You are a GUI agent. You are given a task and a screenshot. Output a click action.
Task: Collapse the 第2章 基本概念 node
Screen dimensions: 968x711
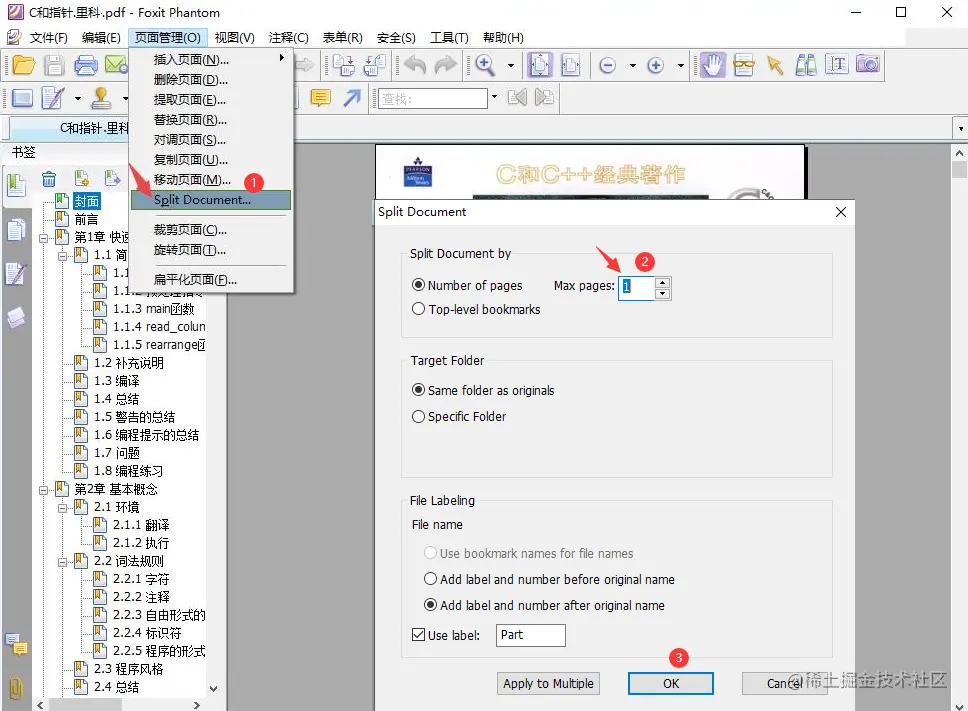click(x=43, y=491)
